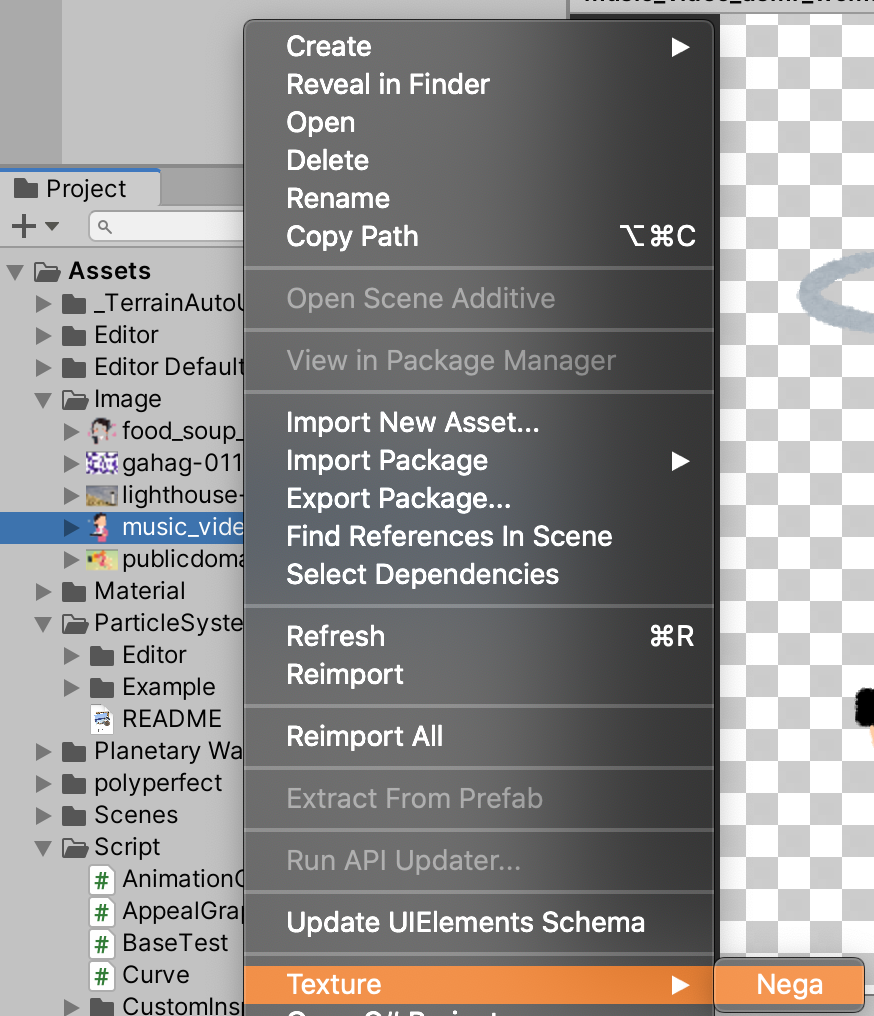Click the lighthouse image thumbnail icon
Screen dimensions: 874x1016
pyautogui.click(x=102, y=495)
